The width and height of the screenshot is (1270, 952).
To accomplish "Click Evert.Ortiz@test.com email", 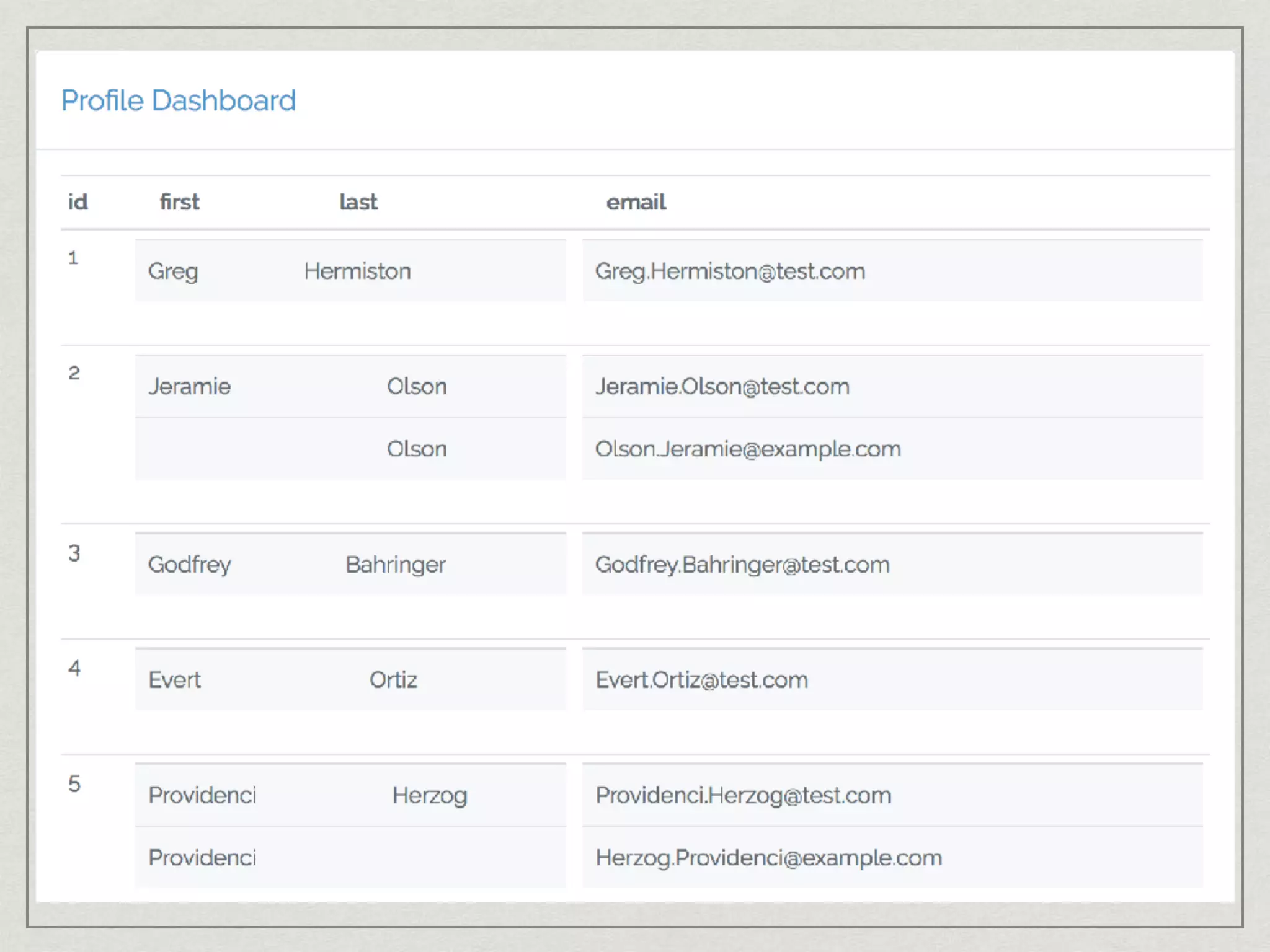I will coord(701,680).
